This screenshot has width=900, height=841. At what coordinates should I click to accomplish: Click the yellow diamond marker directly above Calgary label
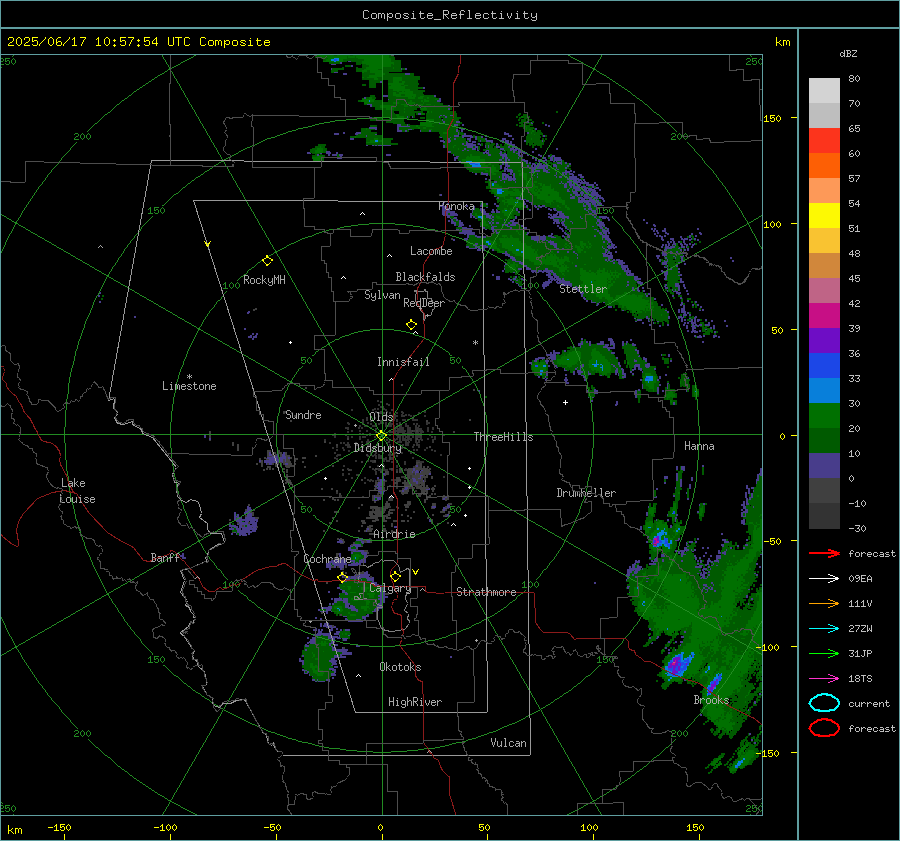[395, 576]
